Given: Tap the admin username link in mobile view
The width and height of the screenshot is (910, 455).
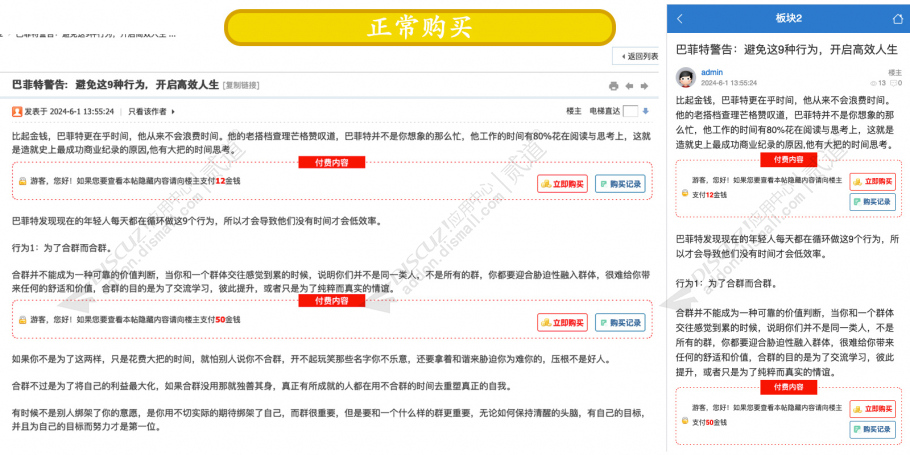Looking at the screenshot, I should [x=712, y=73].
